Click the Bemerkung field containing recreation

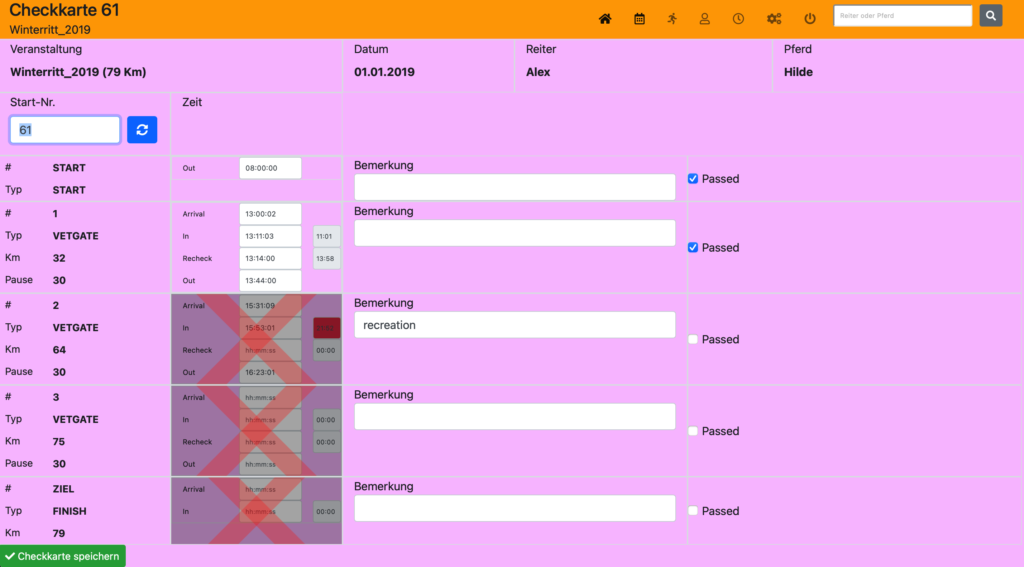(x=514, y=325)
